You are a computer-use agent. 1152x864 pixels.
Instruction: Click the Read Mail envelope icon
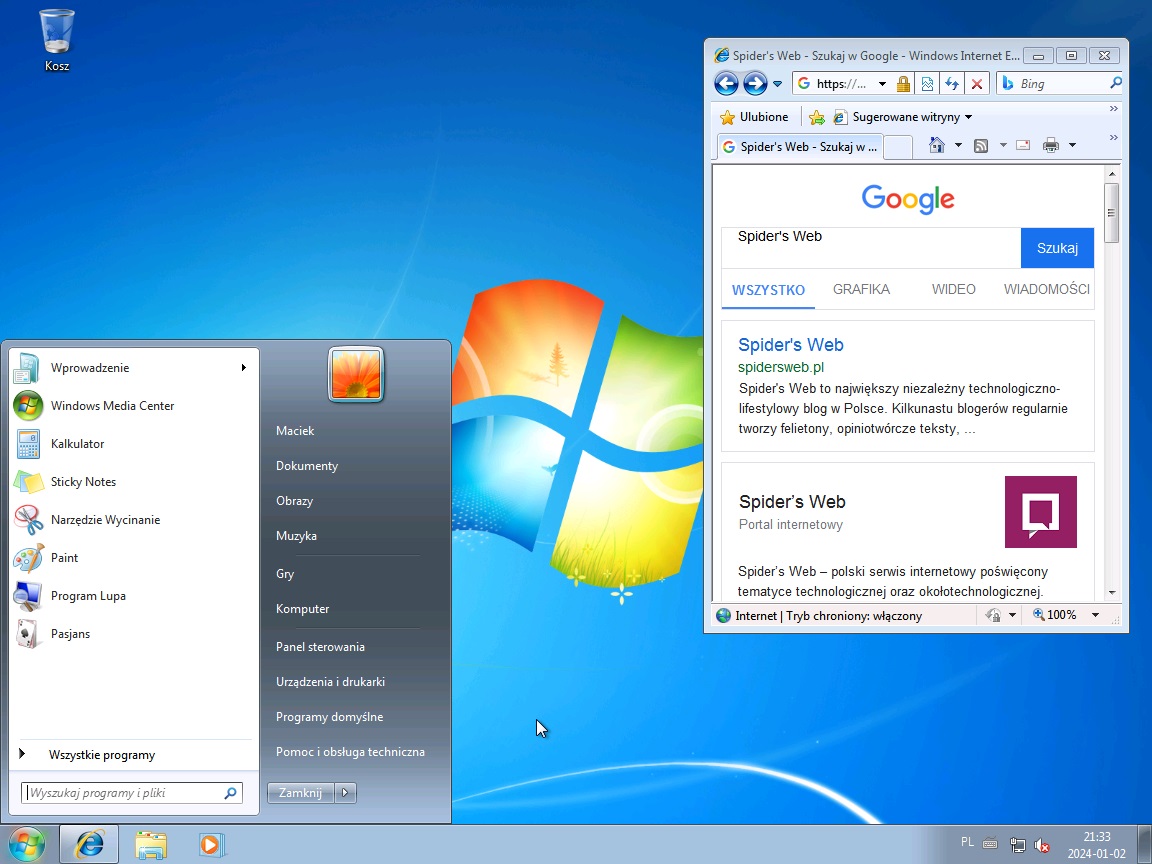(1023, 145)
